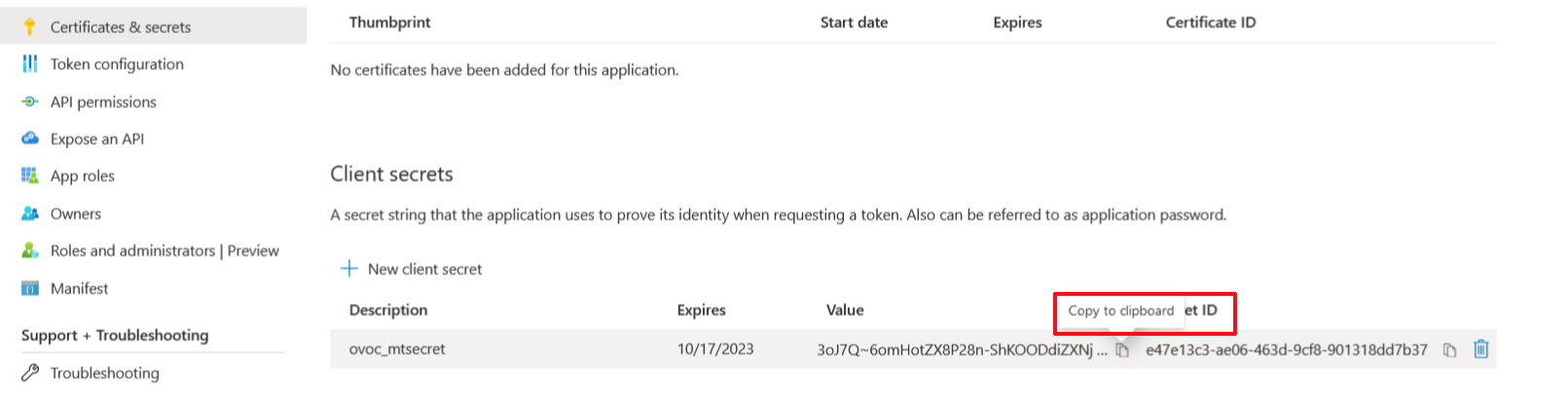Click the Token configuration icon
1568x400 pixels.
pyautogui.click(x=30, y=64)
